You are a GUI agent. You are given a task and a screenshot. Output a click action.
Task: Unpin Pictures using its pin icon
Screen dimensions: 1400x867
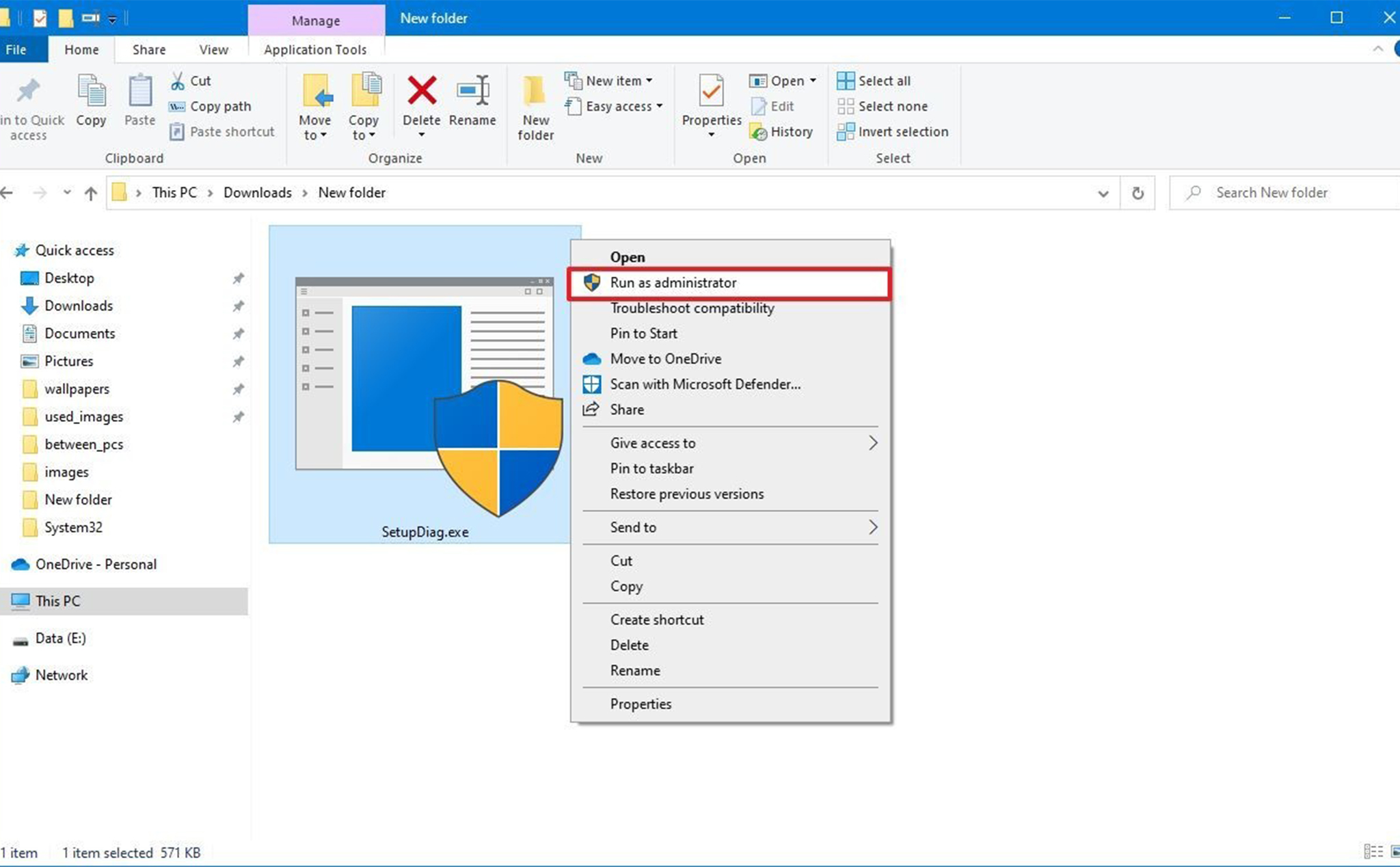click(x=238, y=361)
